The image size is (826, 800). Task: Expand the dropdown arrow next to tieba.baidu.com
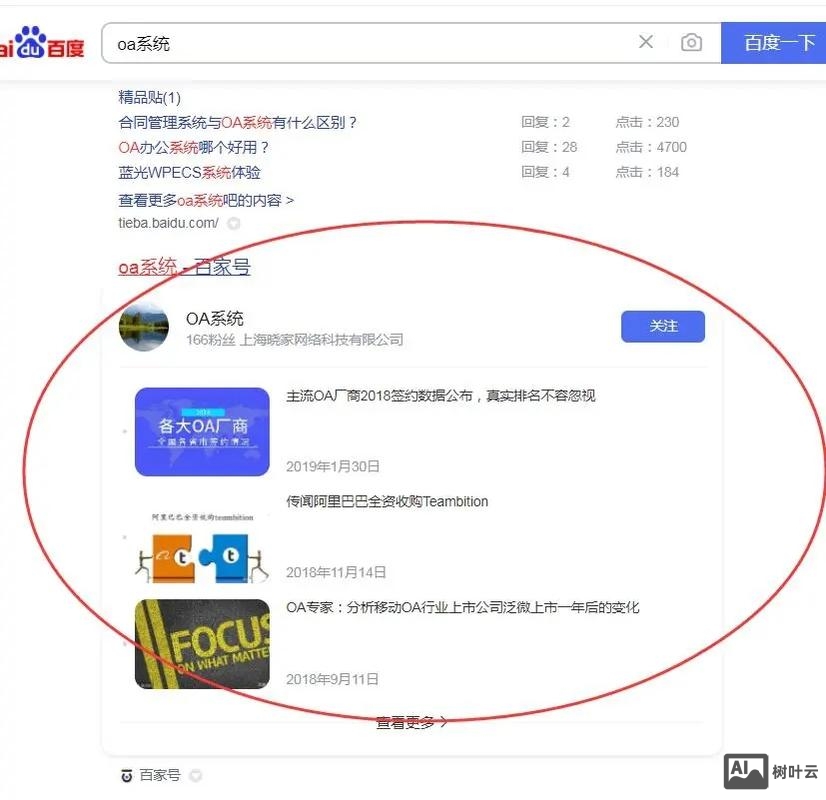click(x=231, y=224)
